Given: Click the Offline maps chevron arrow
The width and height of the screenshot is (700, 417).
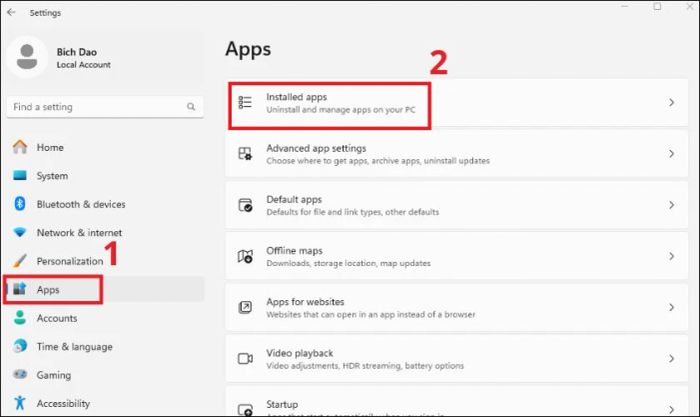Looking at the screenshot, I should [671, 256].
